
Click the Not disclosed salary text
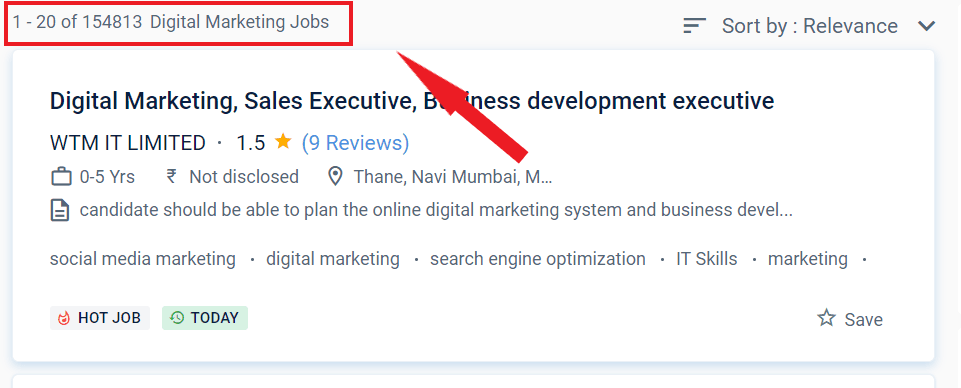[x=244, y=177]
